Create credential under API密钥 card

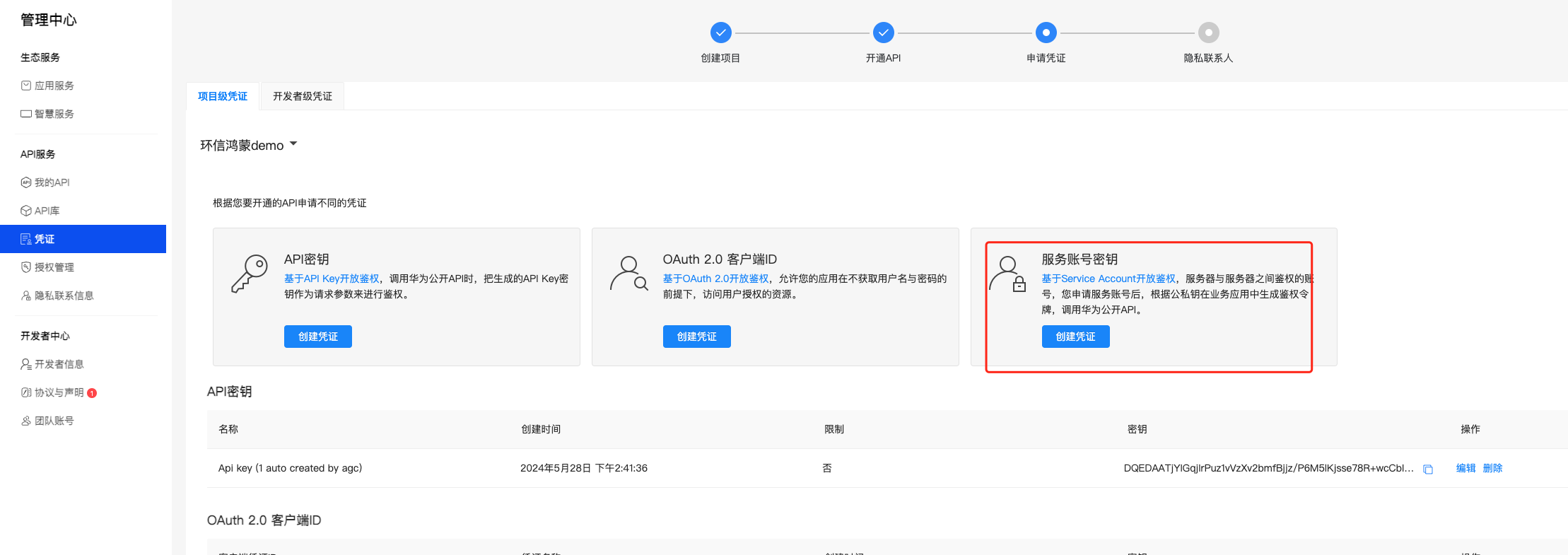(317, 337)
